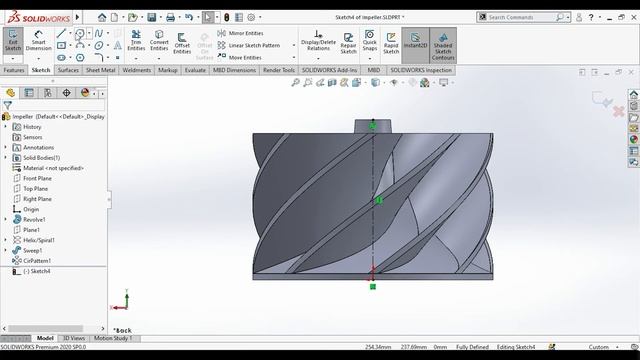Expand the History tree node
Screen dimensions: 640x360
coord(6,127)
